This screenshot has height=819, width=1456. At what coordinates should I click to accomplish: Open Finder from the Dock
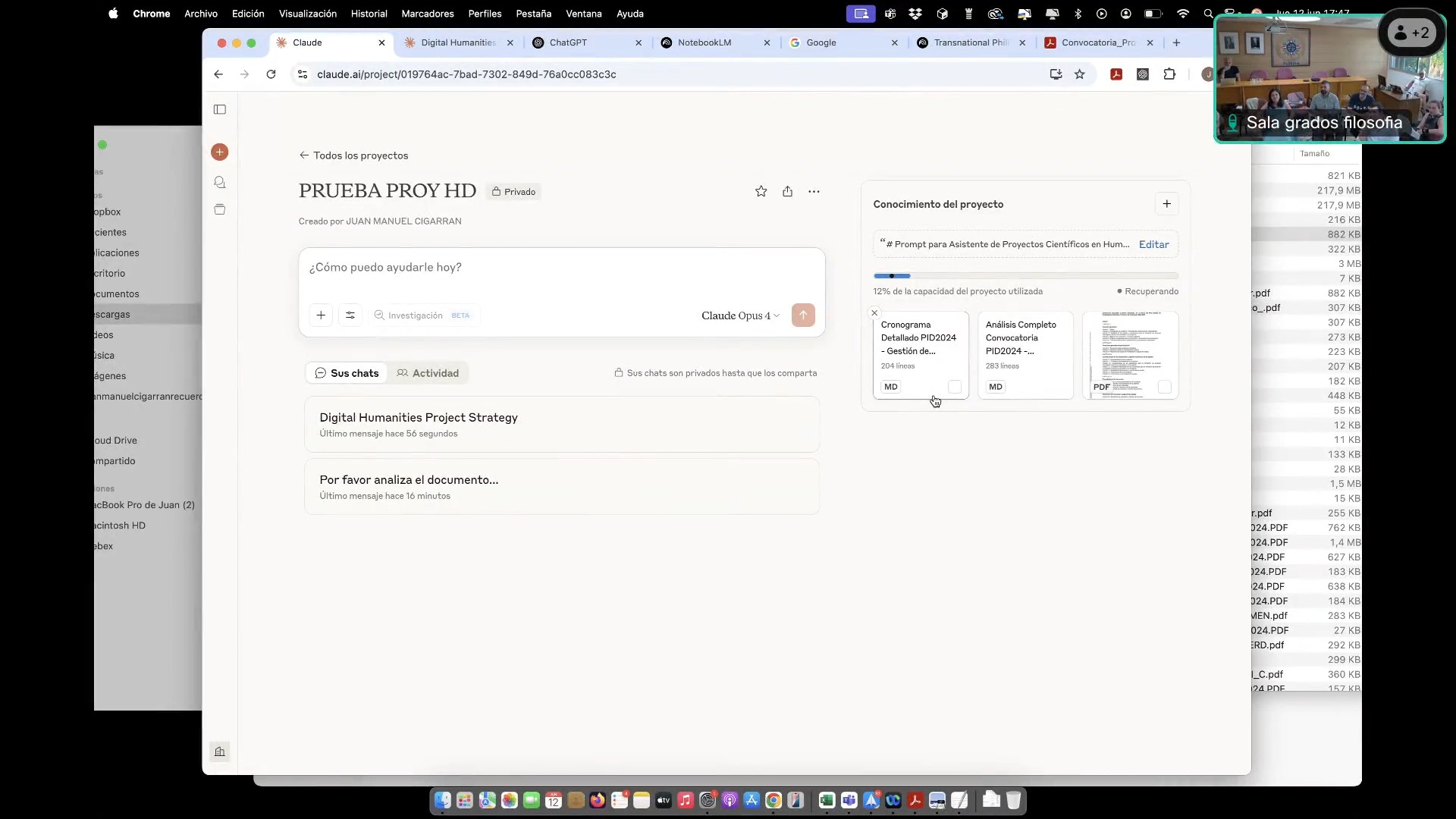tap(443, 801)
